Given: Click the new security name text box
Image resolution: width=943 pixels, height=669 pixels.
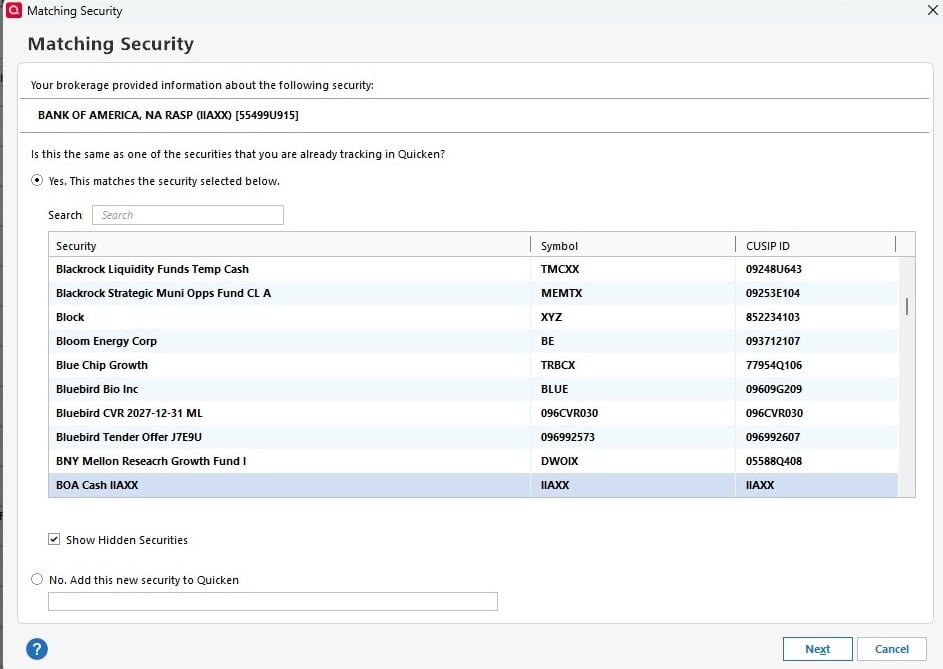Looking at the screenshot, I should point(272,601).
